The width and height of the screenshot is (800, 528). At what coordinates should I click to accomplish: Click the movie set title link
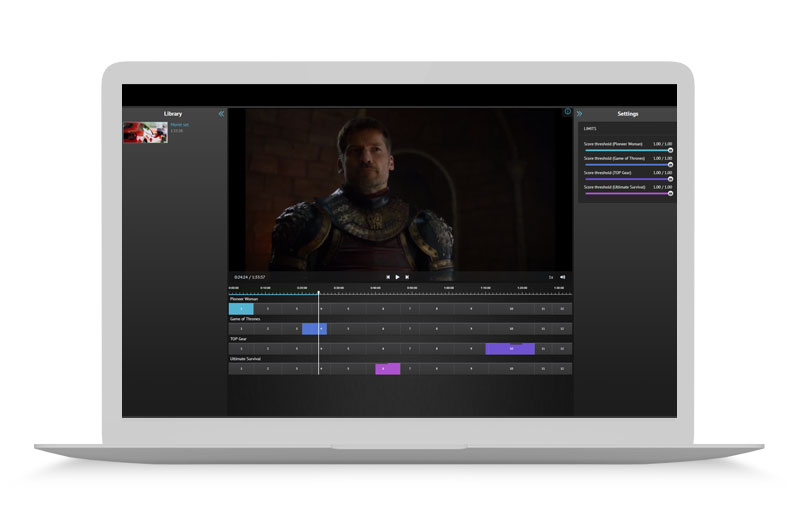pyautogui.click(x=180, y=125)
